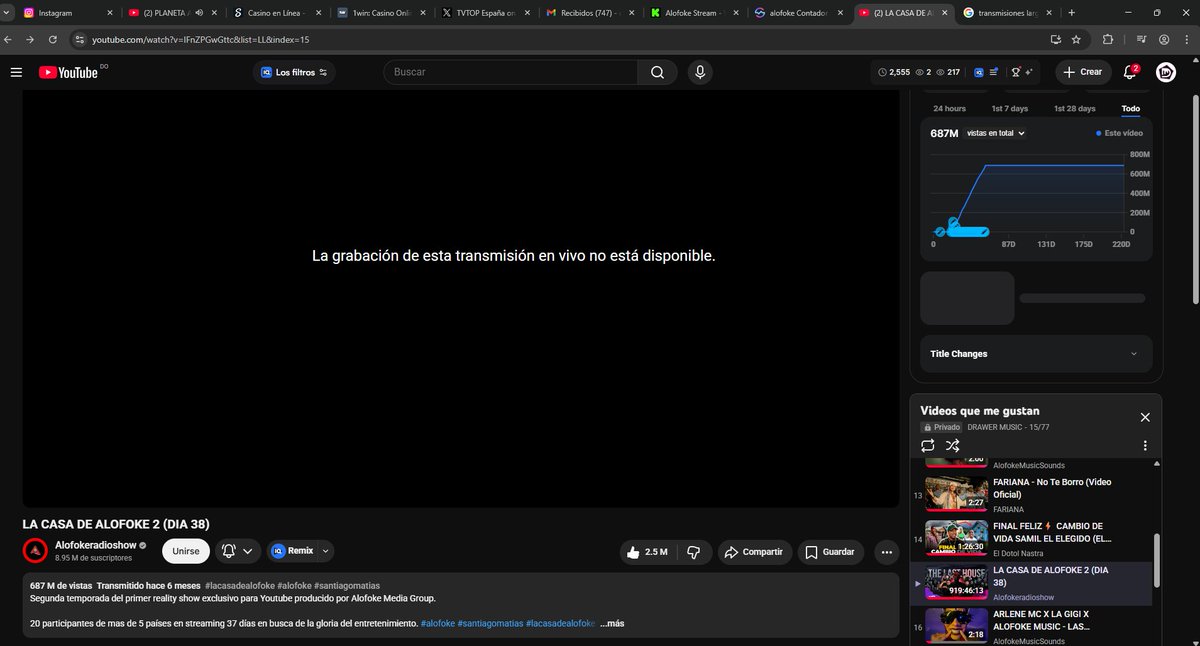Toggle playlist shuffle
Viewport: 1200px width, 646px height.
pos(953,445)
